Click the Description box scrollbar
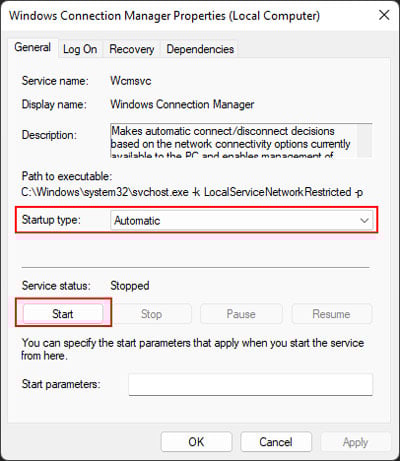The height and width of the screenshot is (461, 400). [364, 140]
